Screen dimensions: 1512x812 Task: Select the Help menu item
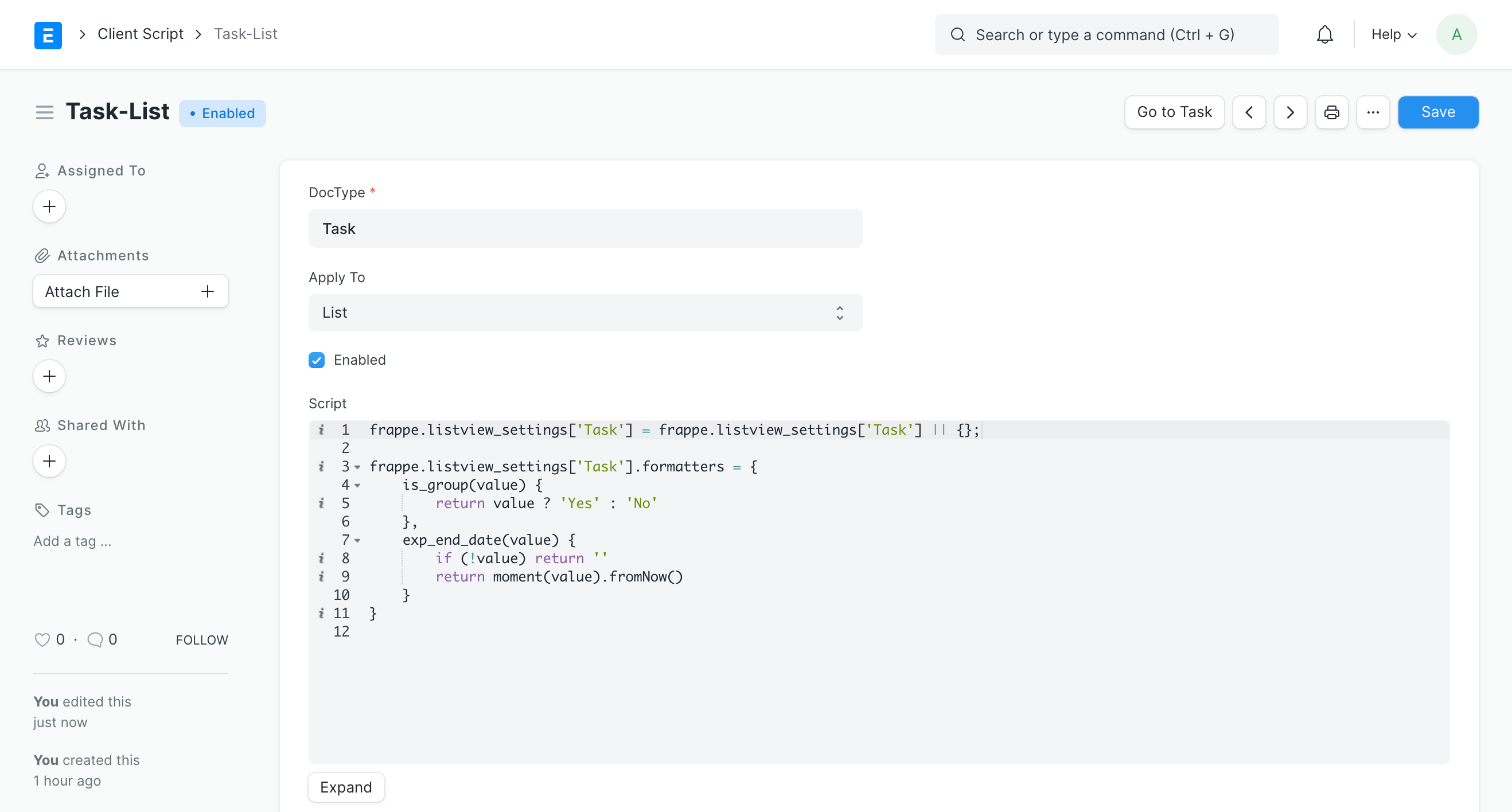[x=1393, y=34]
